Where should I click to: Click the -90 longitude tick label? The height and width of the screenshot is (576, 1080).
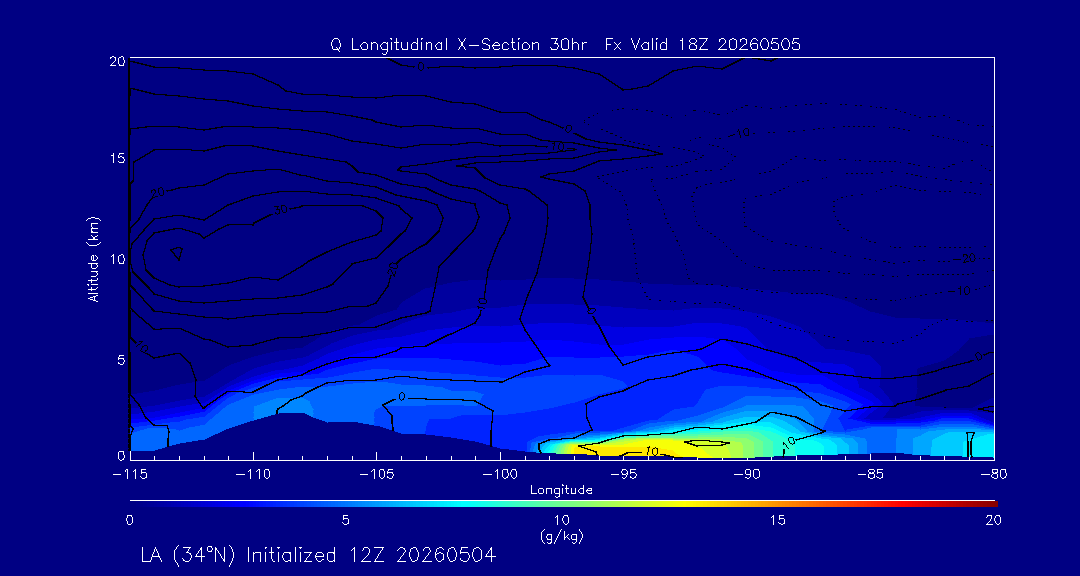pos(747,473)
